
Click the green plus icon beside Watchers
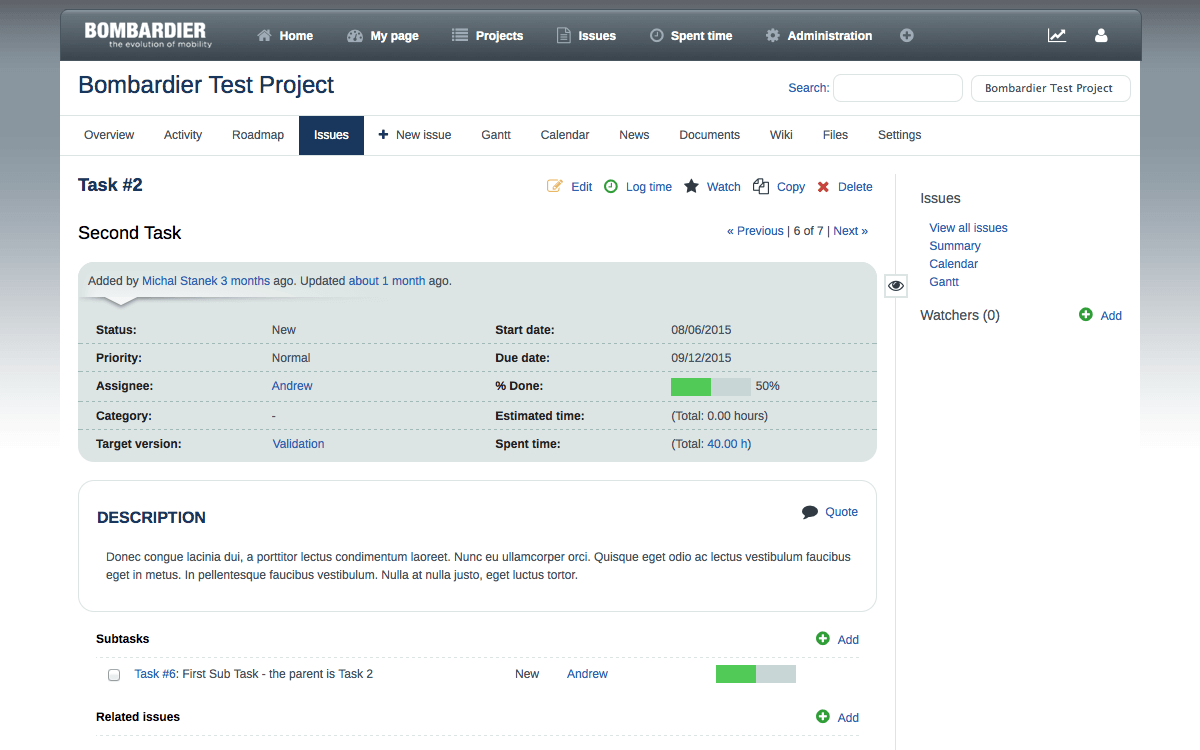click(1086, 315)
